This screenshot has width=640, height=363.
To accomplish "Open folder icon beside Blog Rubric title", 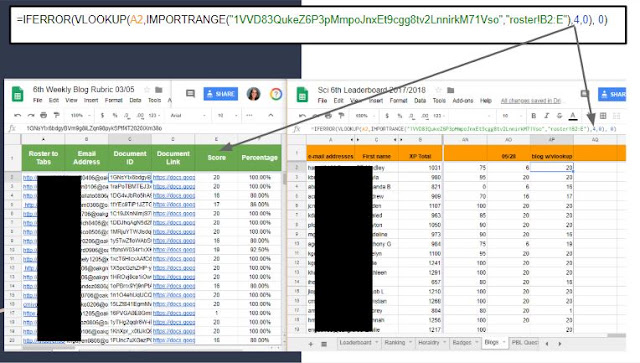I will 159,89.
